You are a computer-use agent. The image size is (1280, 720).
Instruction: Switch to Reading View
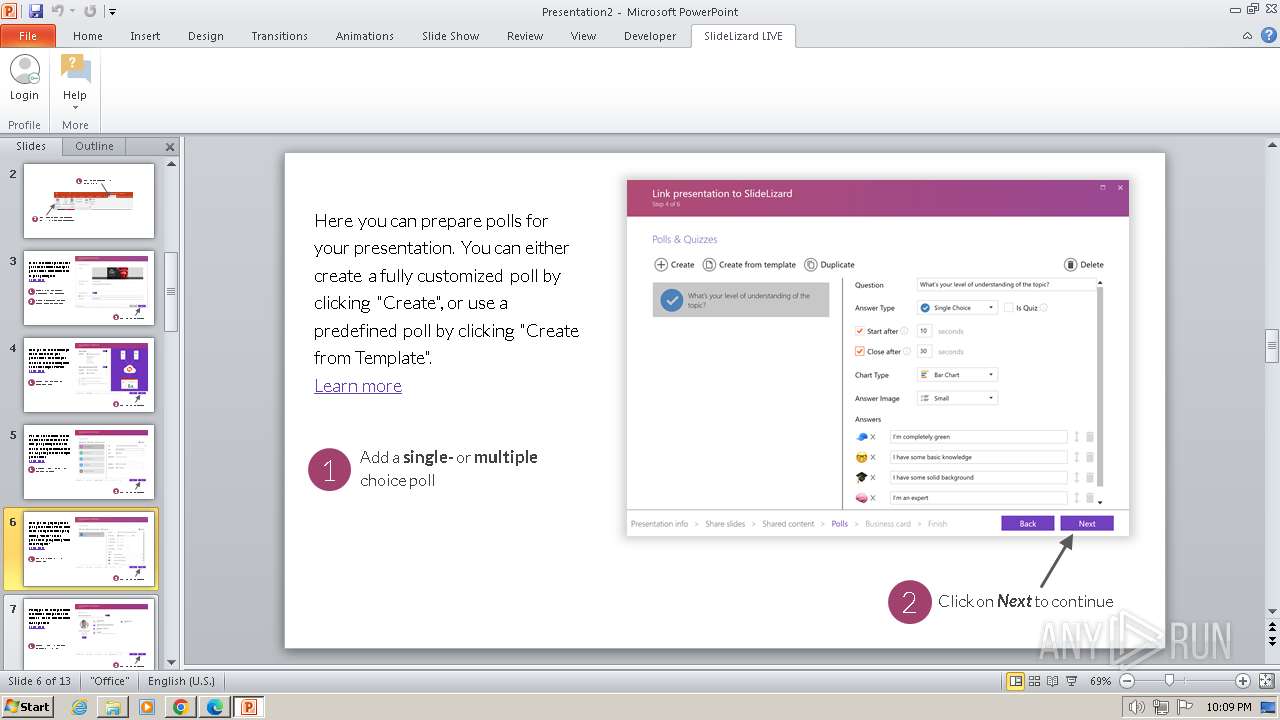click(1053, 681)
